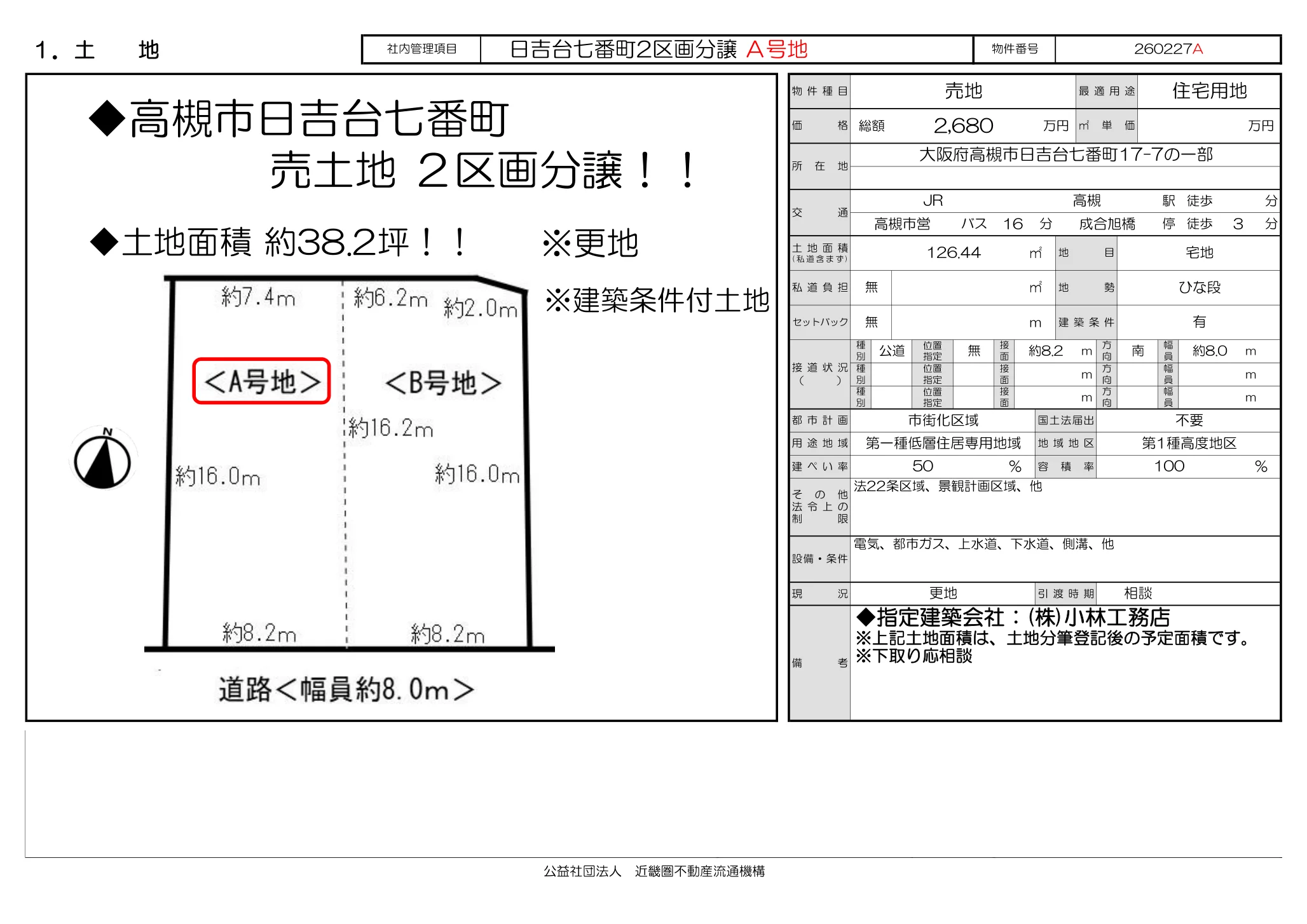Click the ※下取り応相談 remark
This screenshot has width=1307, height=924.
point(914,656)
